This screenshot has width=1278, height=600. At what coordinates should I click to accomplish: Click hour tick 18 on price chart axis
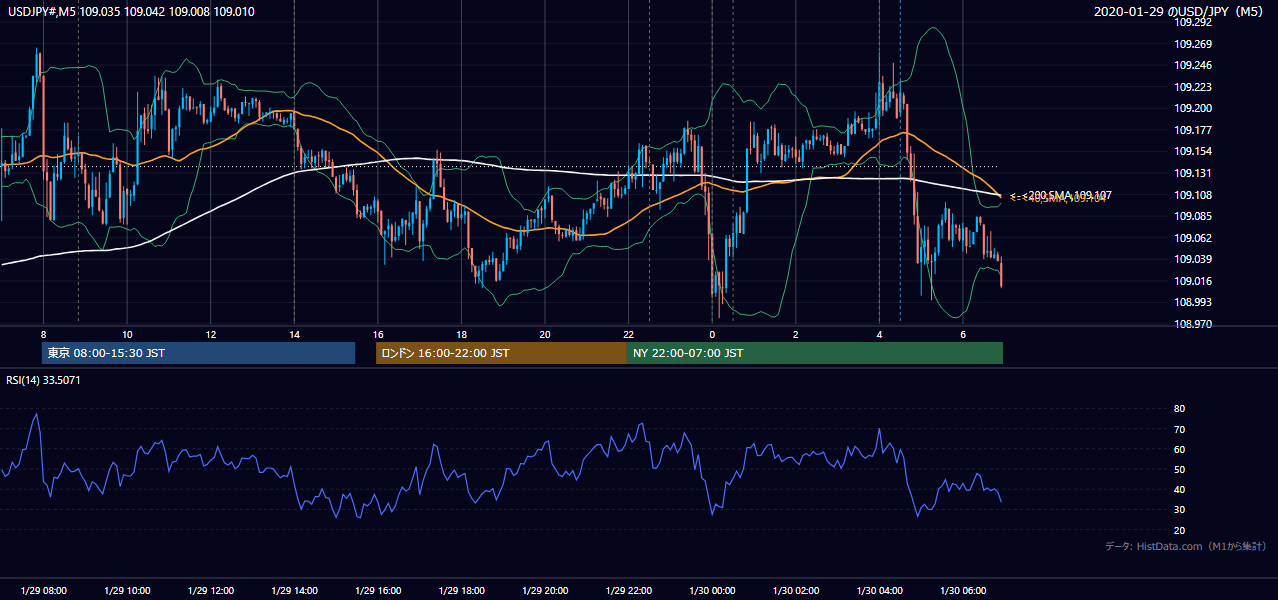(461, 334)
